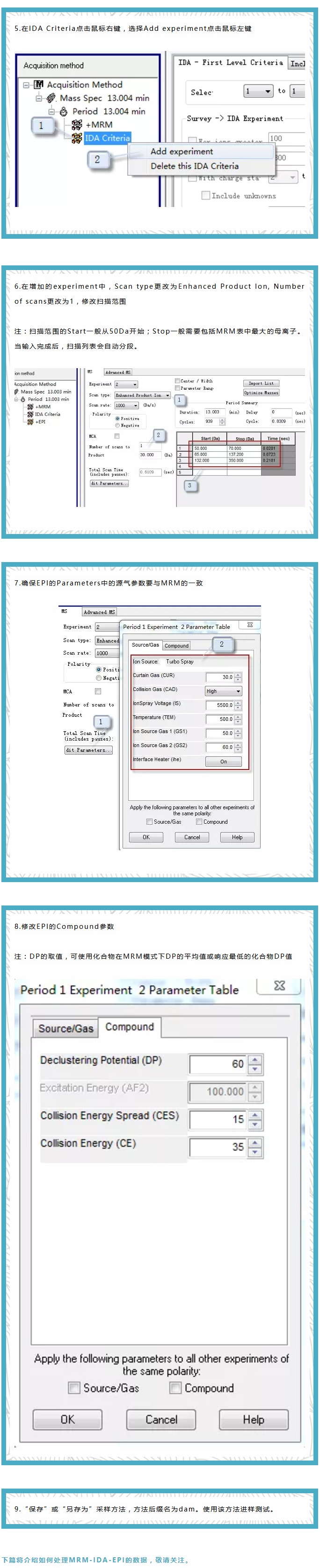The height and width of the screenshot is (1568, 320).
Task: Switch to Compound tab in step 7 dialog
Action: (x=177, y=645)
